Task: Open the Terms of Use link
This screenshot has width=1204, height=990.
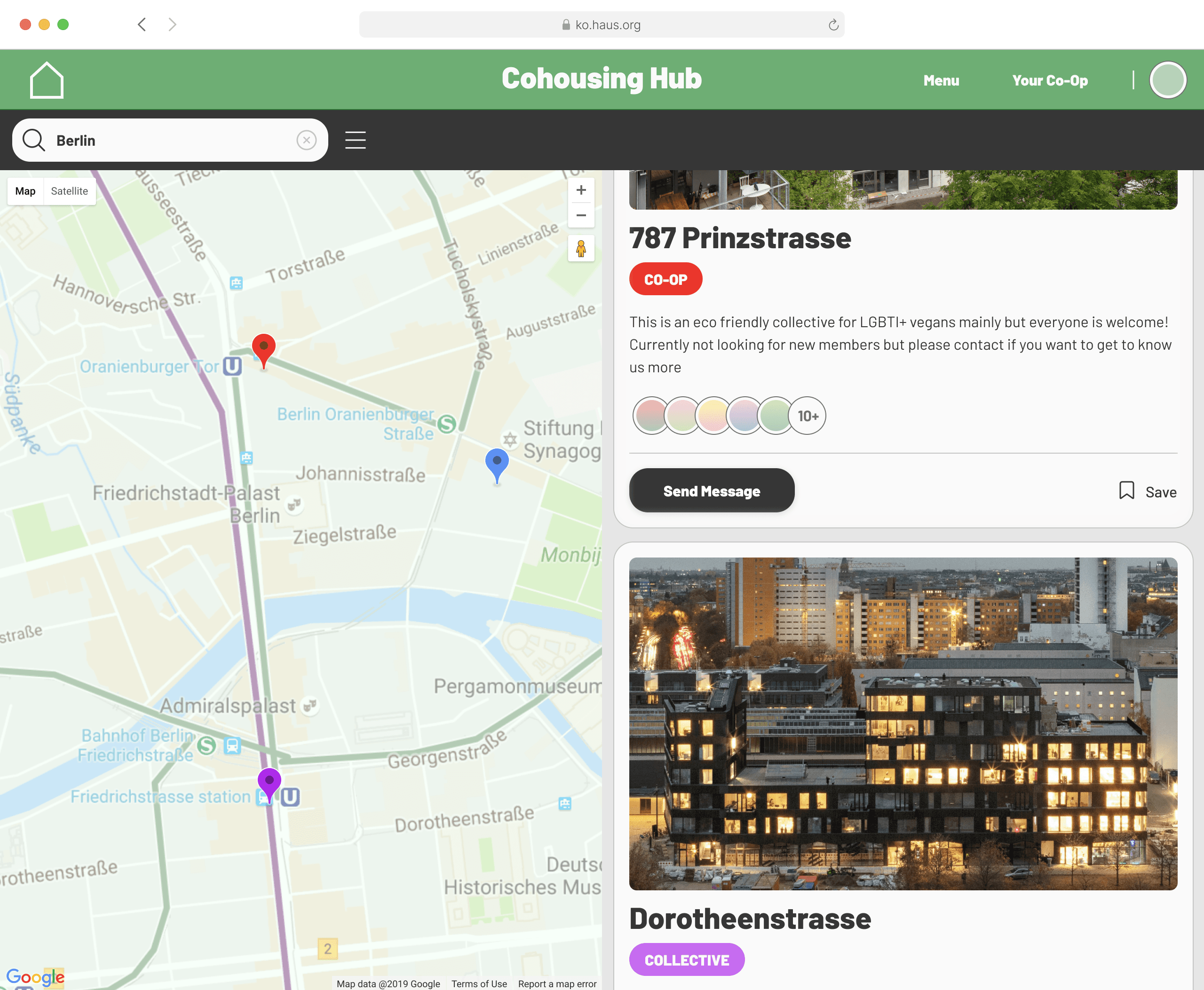Action: [479, 984]
